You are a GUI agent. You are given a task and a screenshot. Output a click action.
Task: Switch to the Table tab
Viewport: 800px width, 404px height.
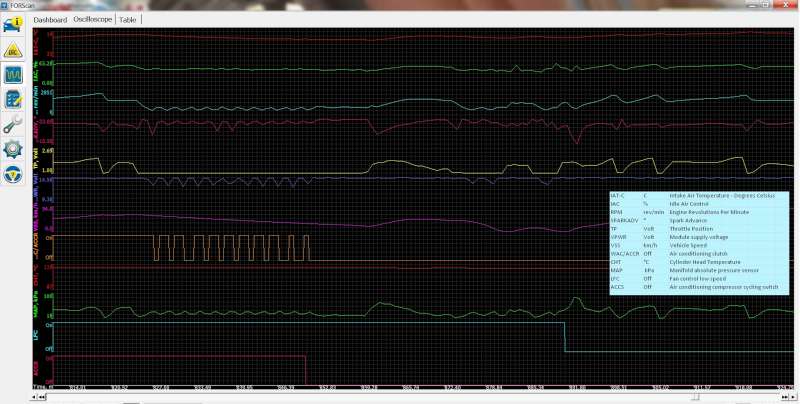128,19
